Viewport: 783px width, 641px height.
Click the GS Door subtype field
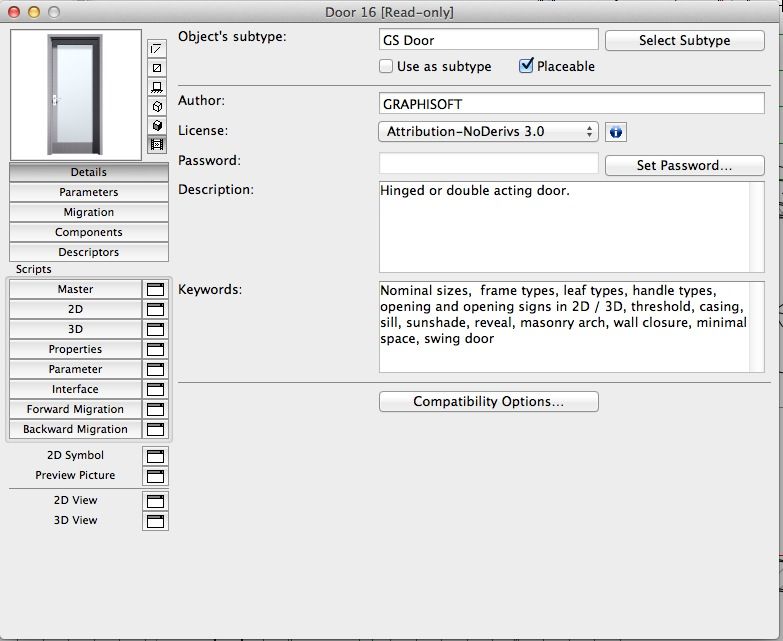[488, 39]
